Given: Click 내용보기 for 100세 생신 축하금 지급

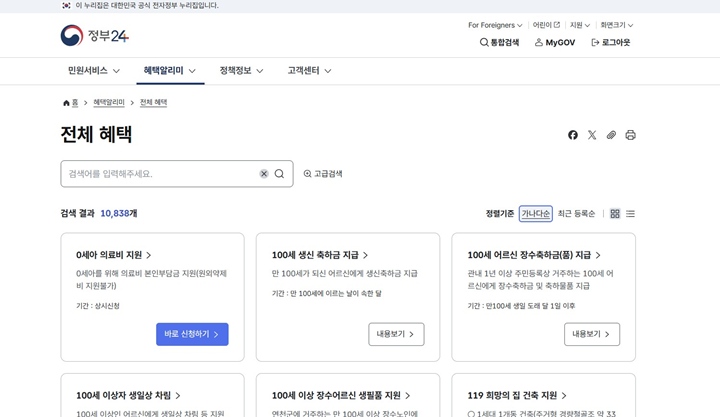Looking at the screenshot, I should (396, 334).
